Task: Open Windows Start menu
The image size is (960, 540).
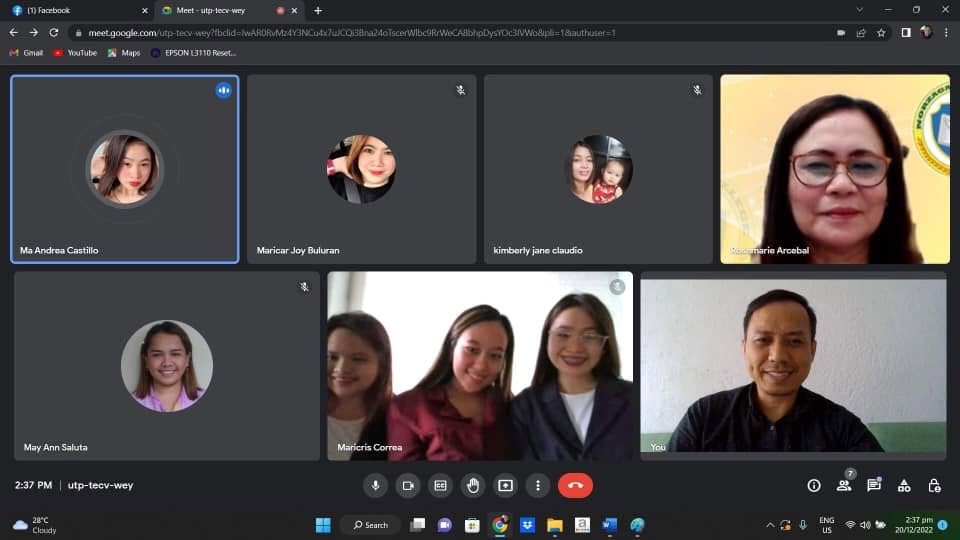Action: coord(323,525)
